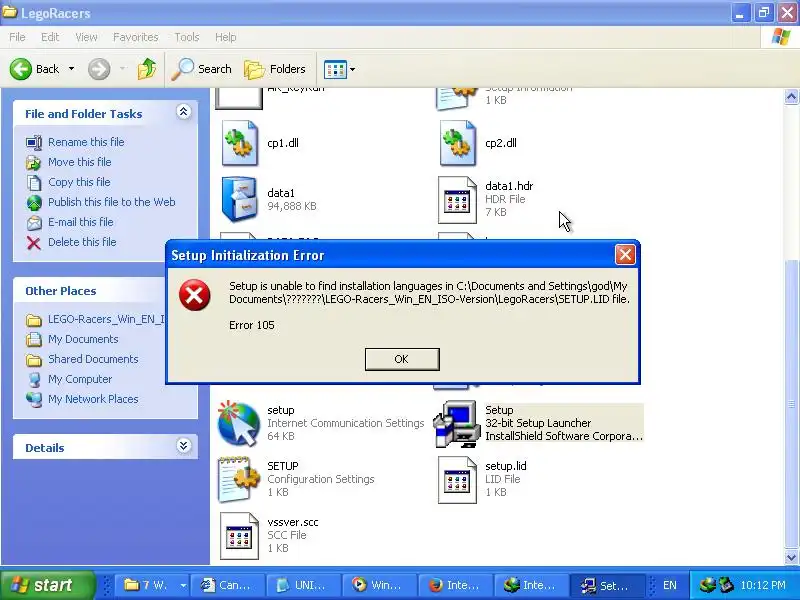Close the Setup Initialization Error dialog
The image size is (800, 600).
click(625, 255)
